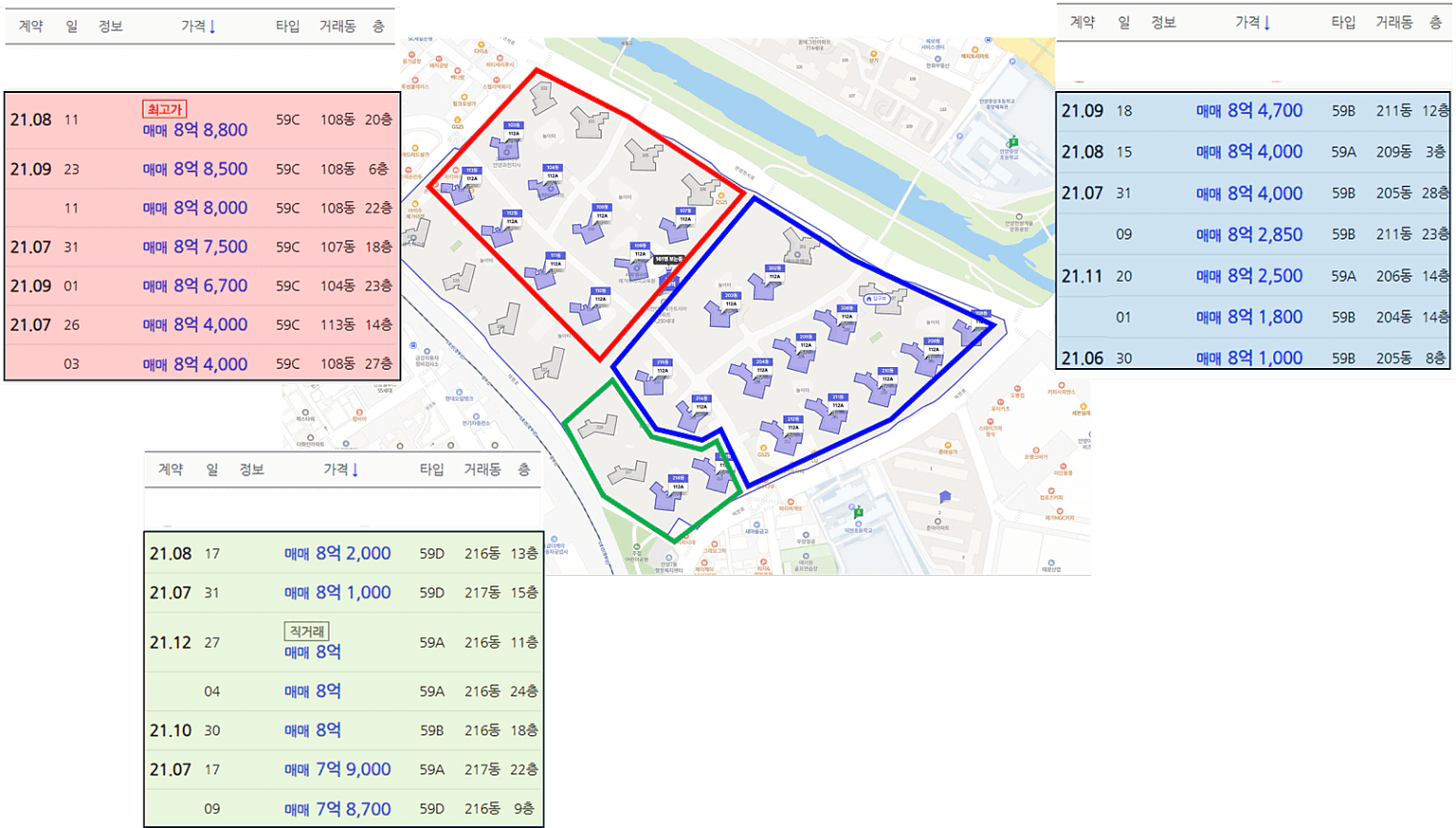1456x828 pixels.
Task: Click the 최고가 badge in pink table
Action: (x=165, y=109)
